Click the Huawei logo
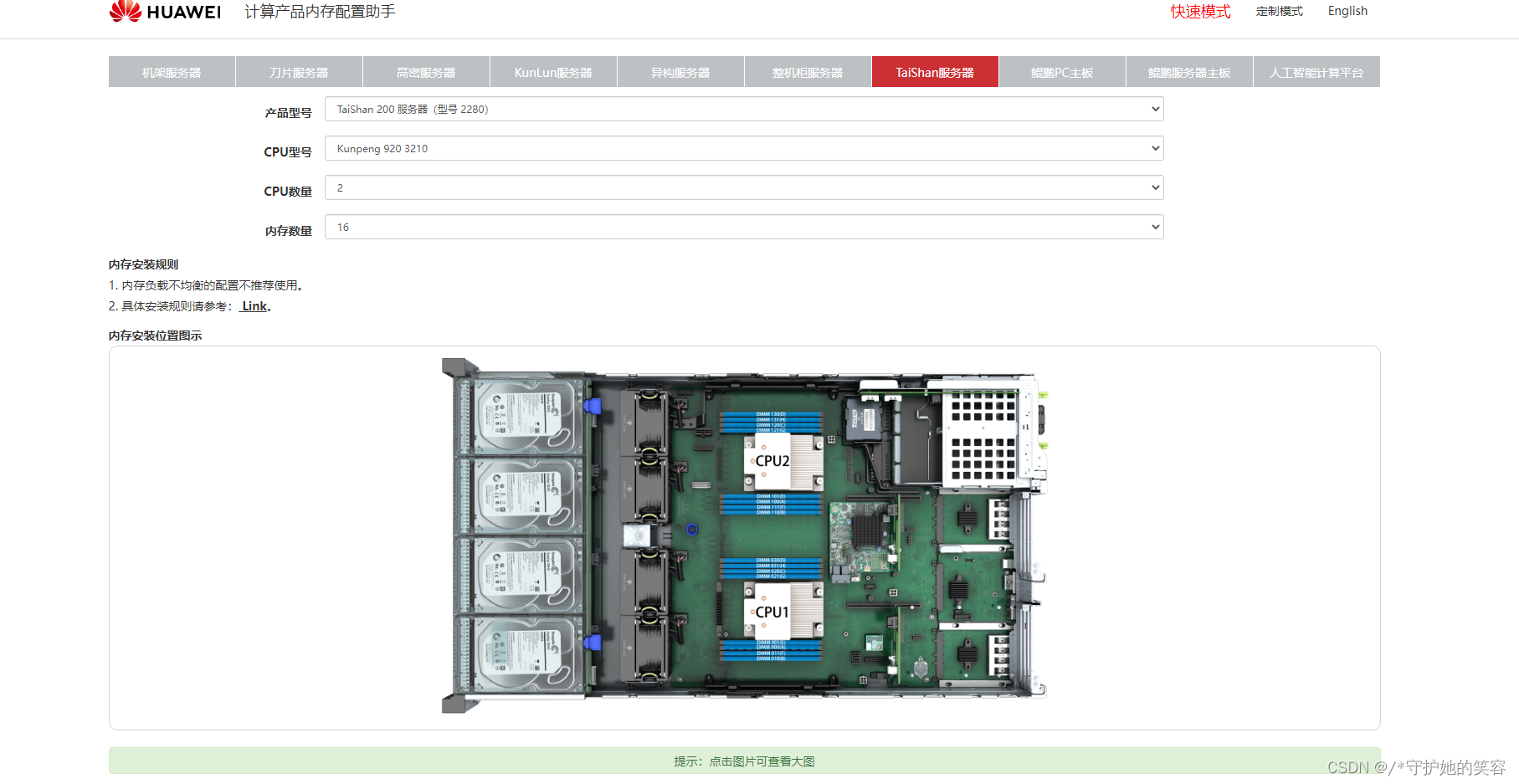This screenshot has height=784, width=1519. [x=165, y=11]
